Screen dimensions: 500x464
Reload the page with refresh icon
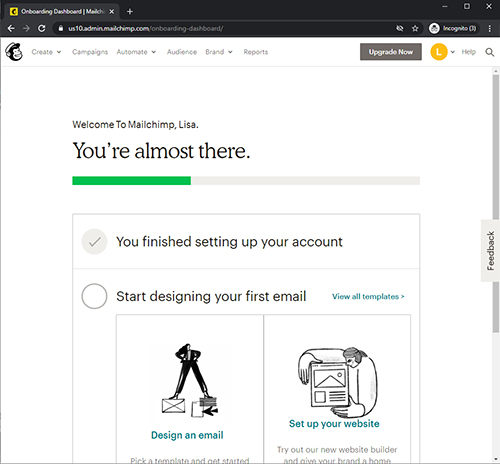(x=41, y=28)
